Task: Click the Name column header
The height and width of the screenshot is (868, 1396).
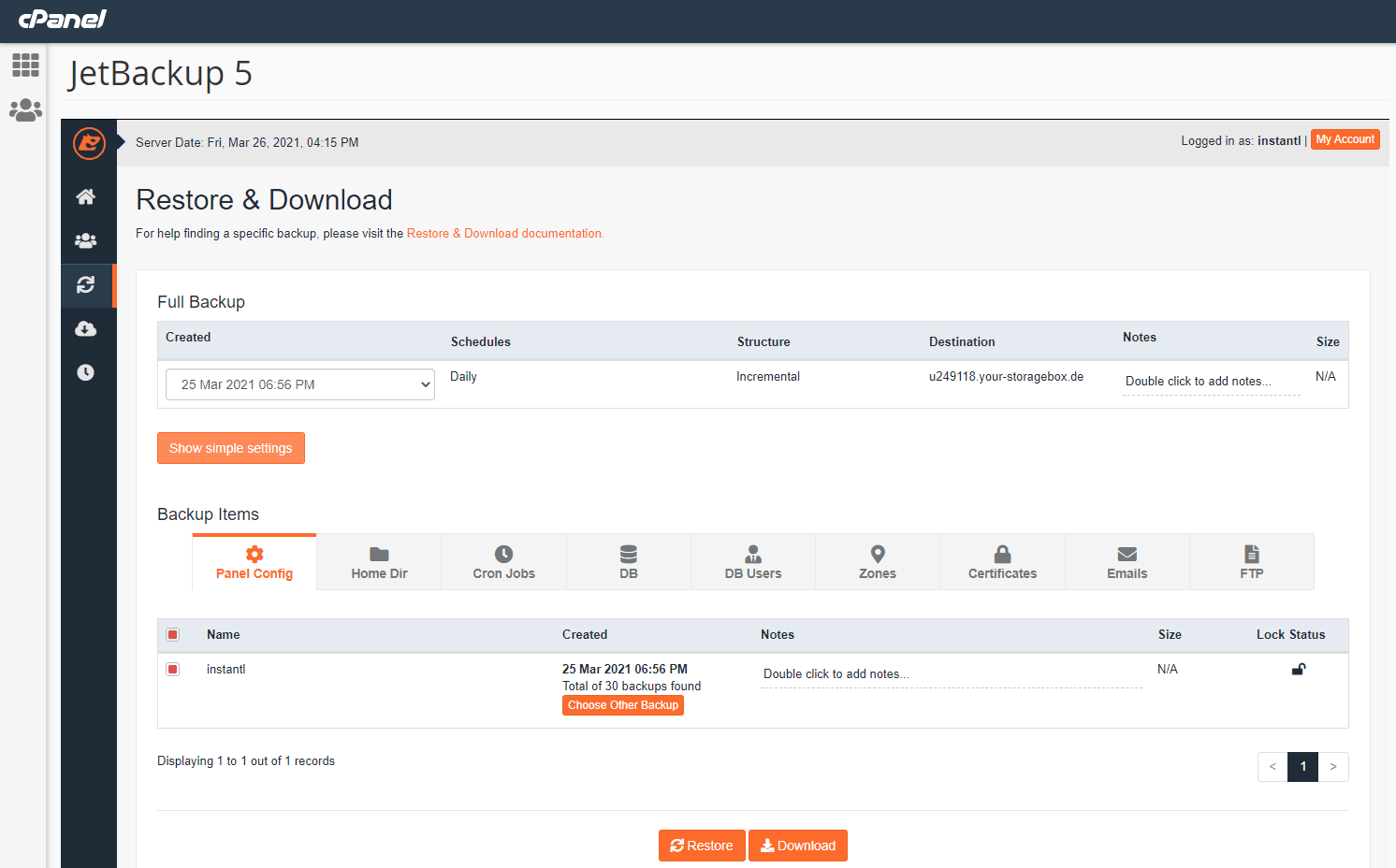Action: pyautogui.click(x=224, y=635)
